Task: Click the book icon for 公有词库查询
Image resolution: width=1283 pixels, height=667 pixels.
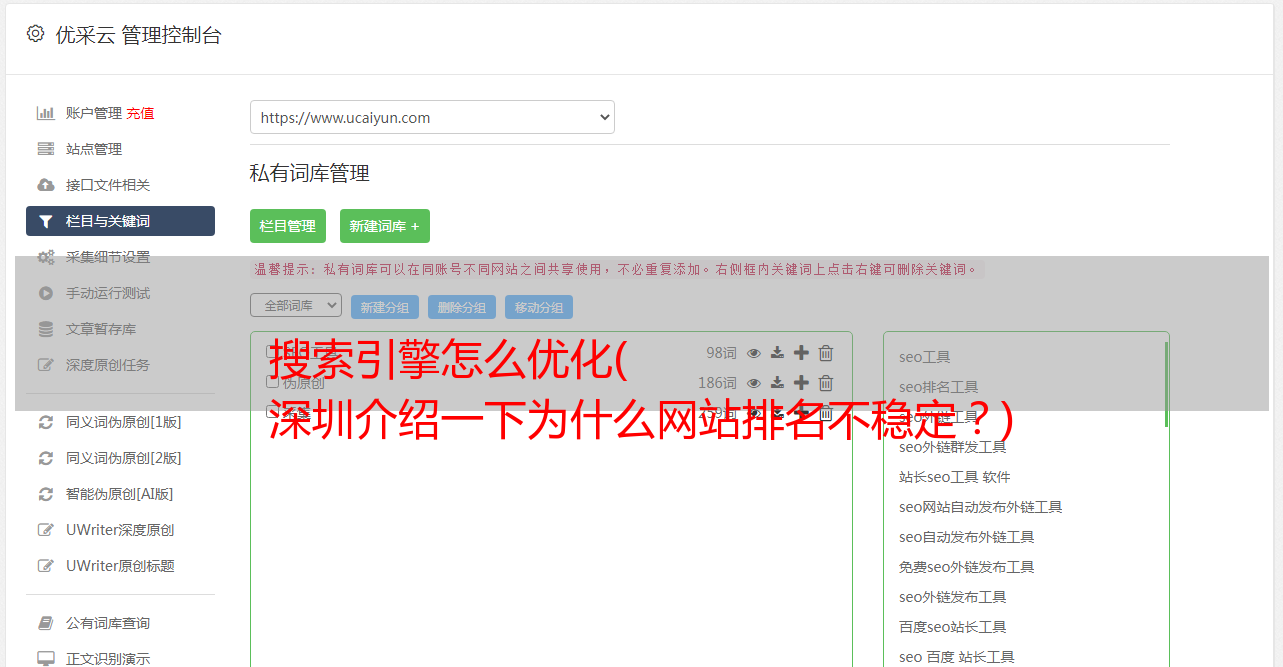Action: tap(45, 623)
